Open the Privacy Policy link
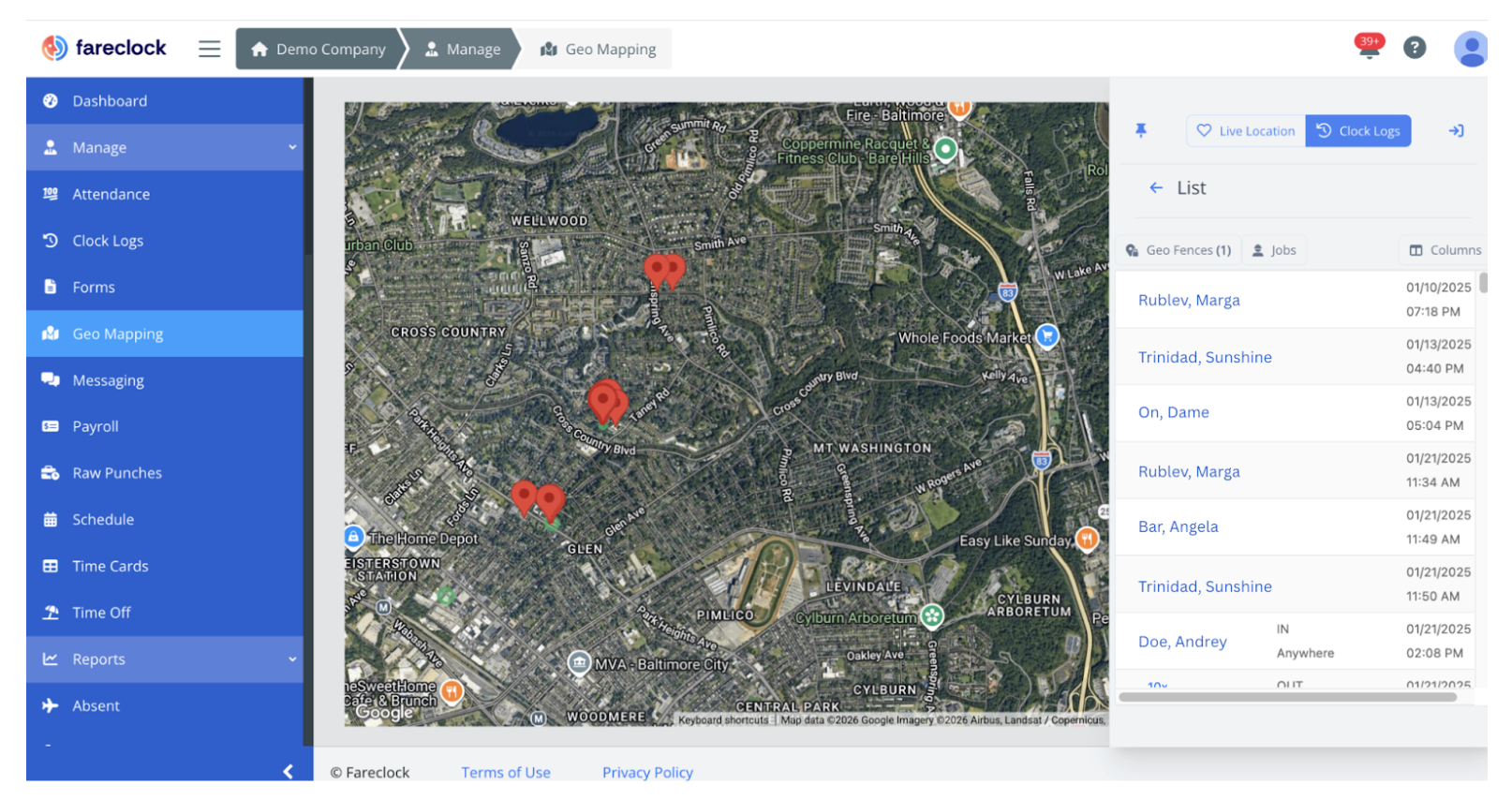 (x=647, y=772)
